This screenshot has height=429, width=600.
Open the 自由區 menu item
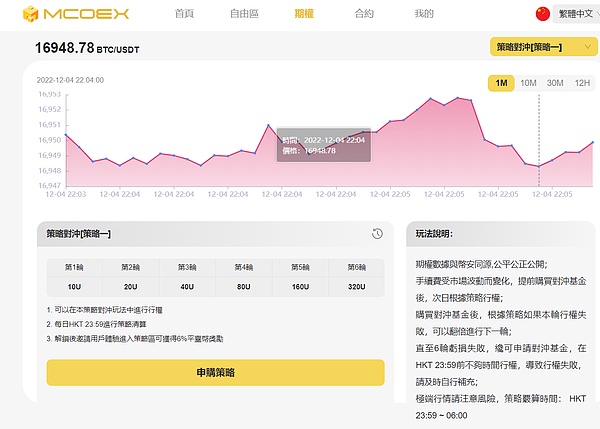(x=243, y=14)
